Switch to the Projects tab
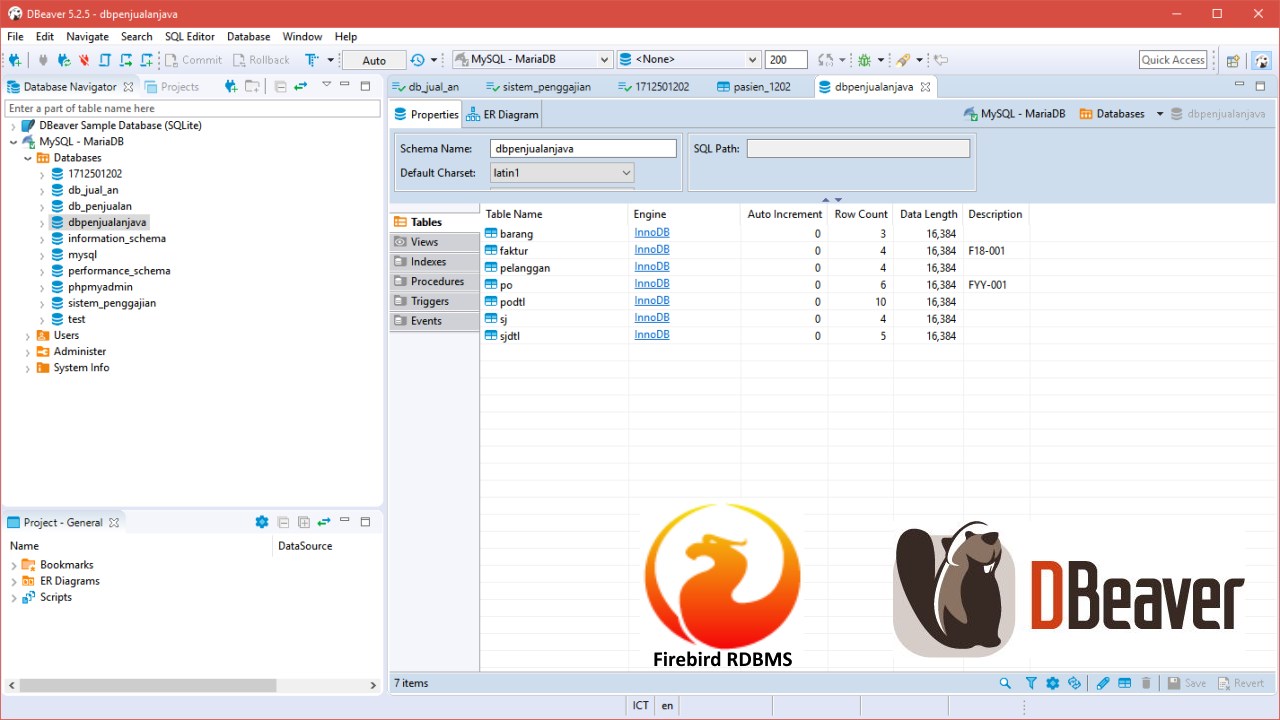 click(171, 87)
